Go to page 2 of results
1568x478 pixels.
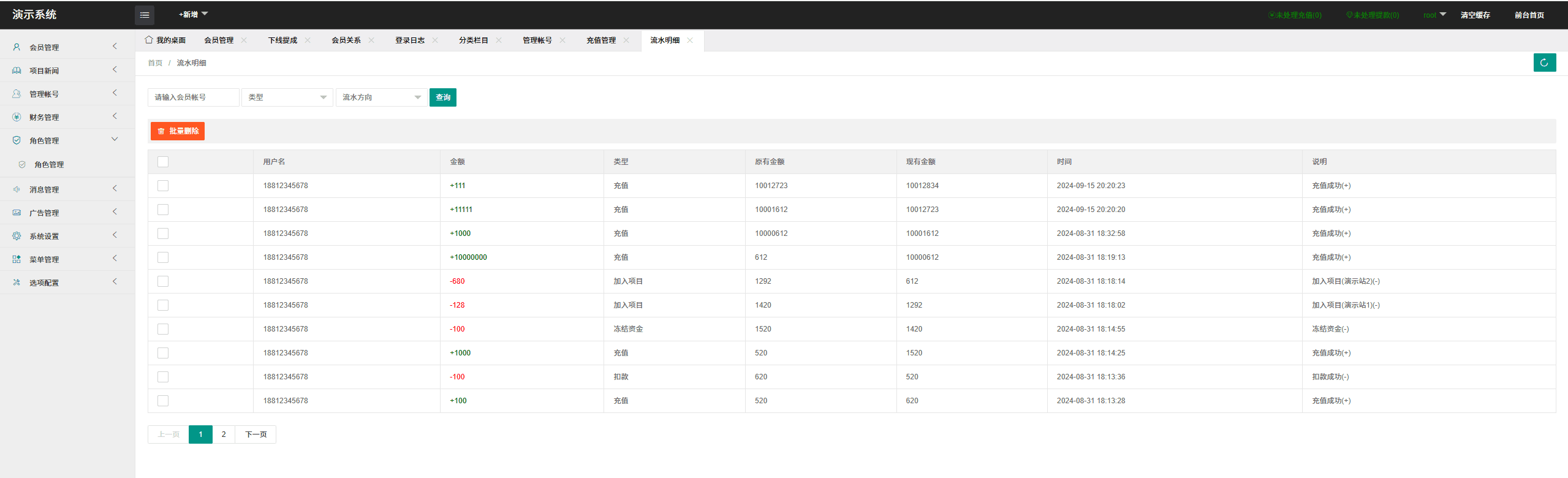pyautogui.click(x=224, y=434)
